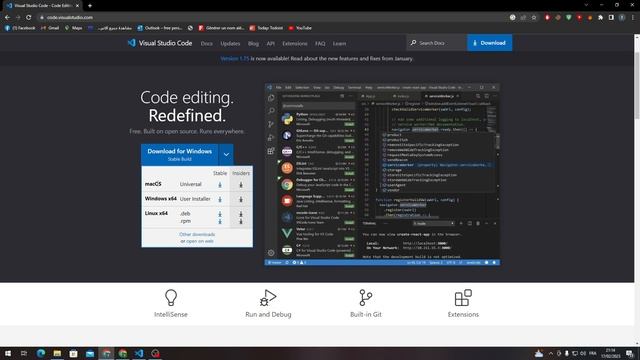Image resolution: width=640 pixels, height=360 pixels.
Task: Download Windows x64 User Installer Stable
Action: click(220, 199)
